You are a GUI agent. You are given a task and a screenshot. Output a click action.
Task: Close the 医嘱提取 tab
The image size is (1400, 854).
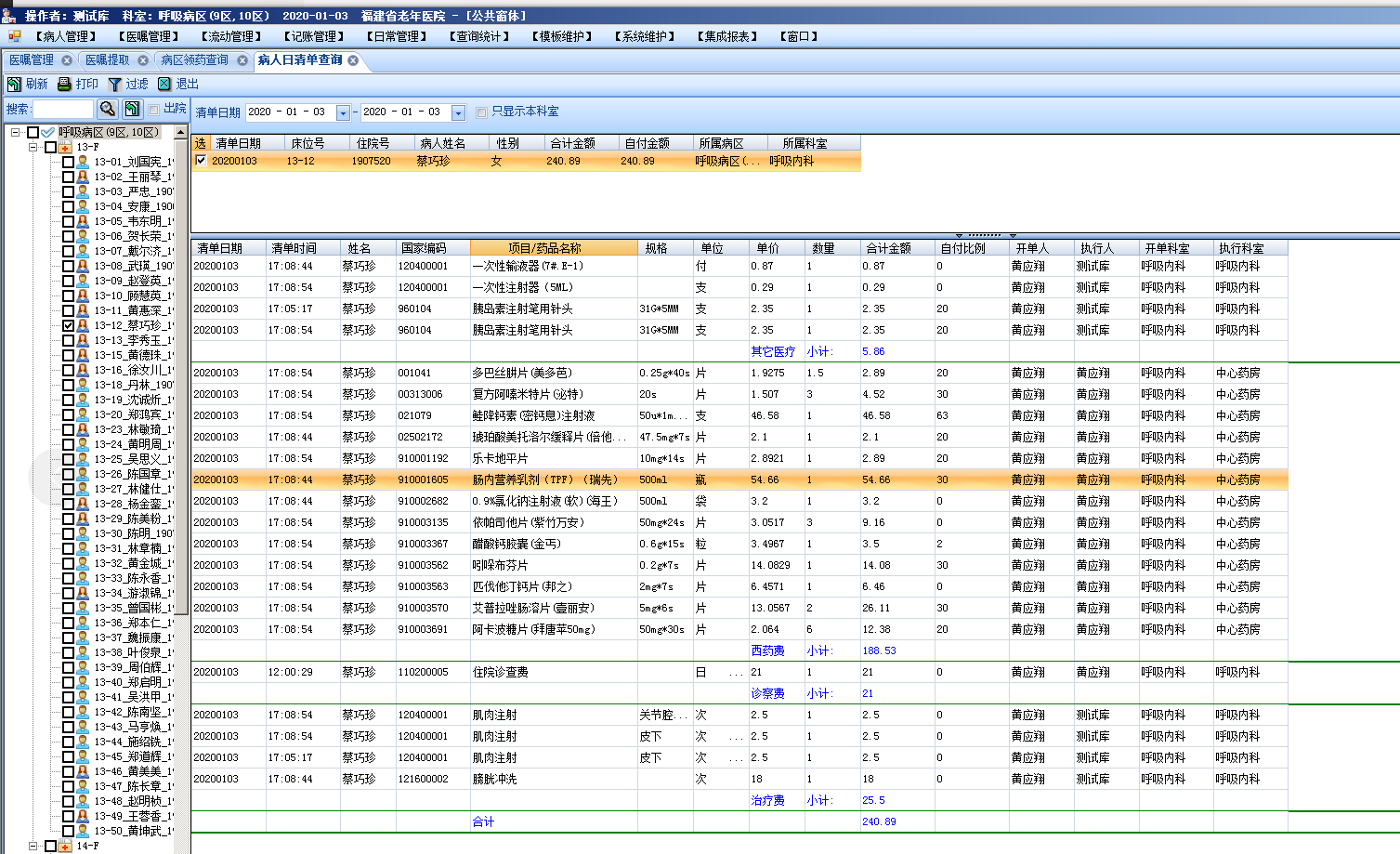[x=143, y=60]
